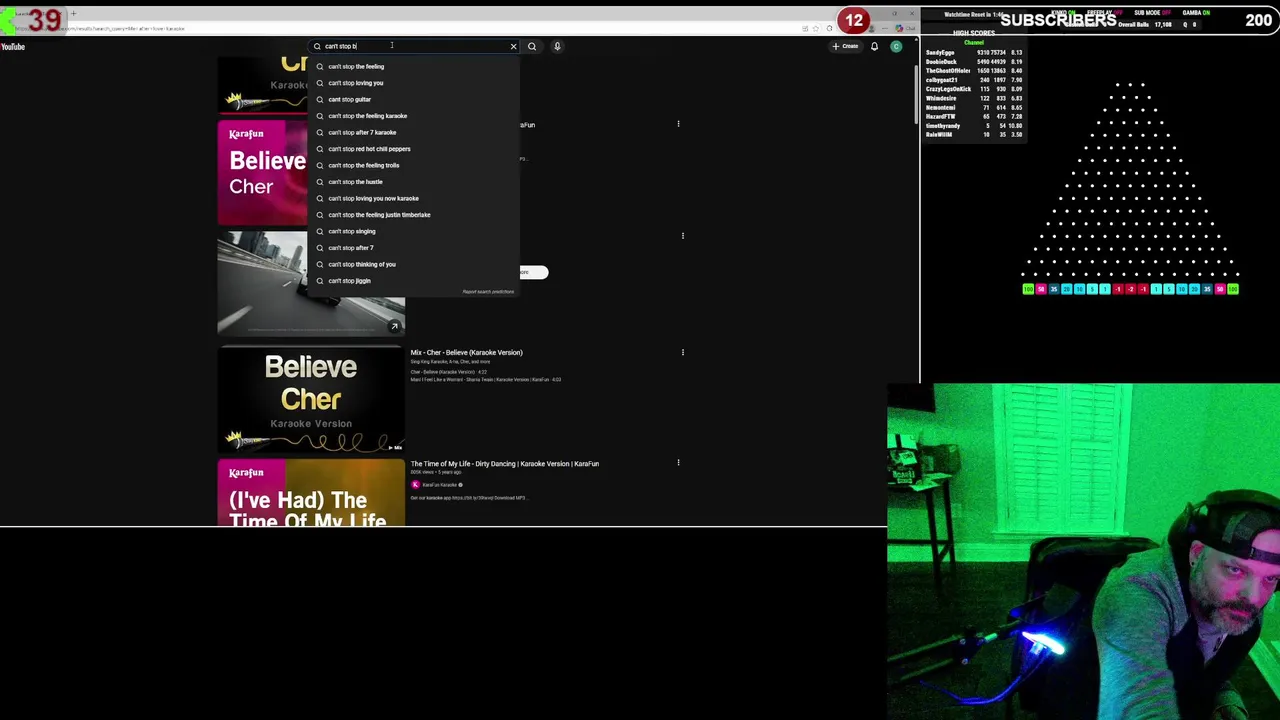Pick "can't stop loving you now karaoke"
The width and height of the screenshot is (1280, 720).
click(414, 198)
